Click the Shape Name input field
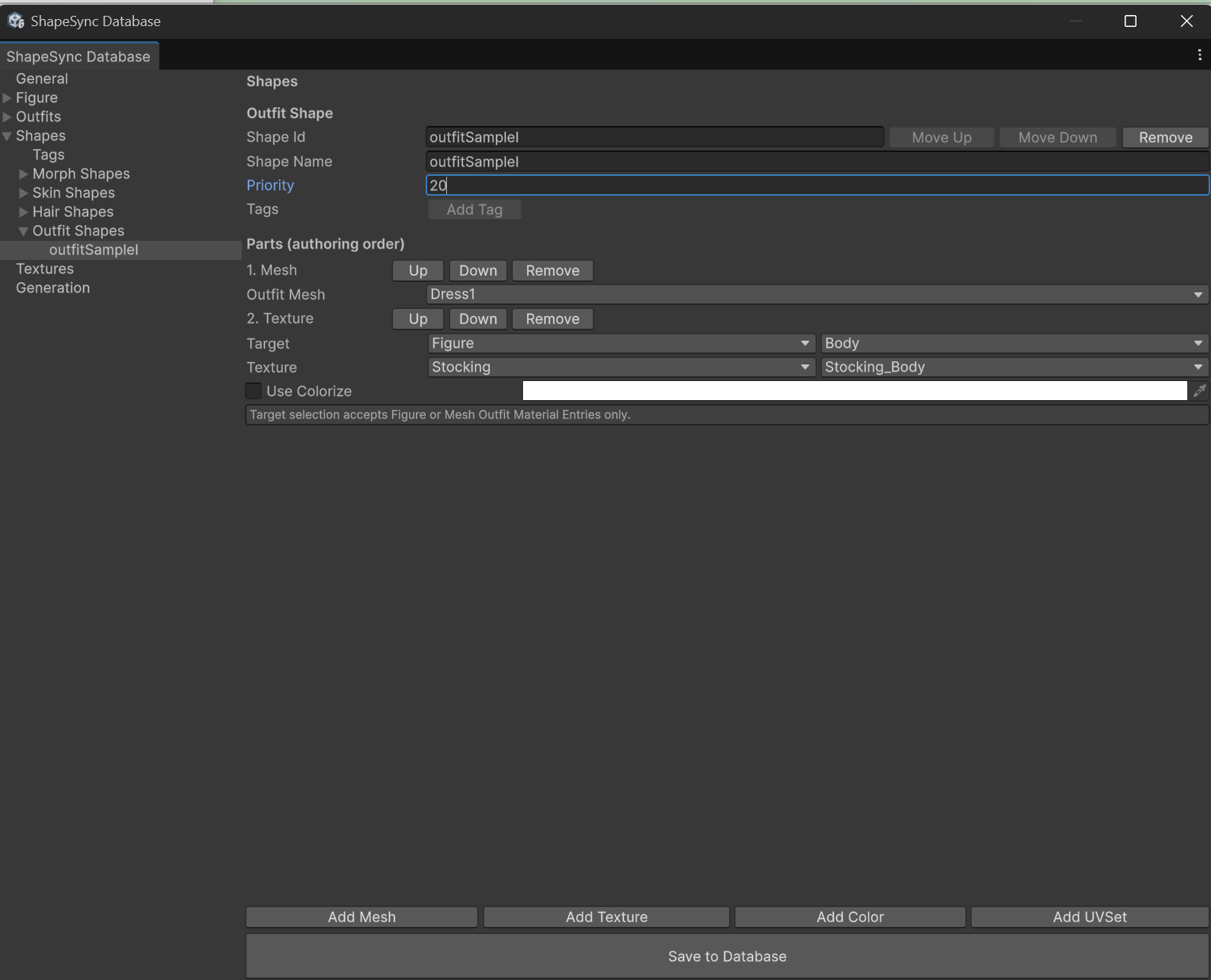This screenshot has width=1211, height=980. point(817,162)
